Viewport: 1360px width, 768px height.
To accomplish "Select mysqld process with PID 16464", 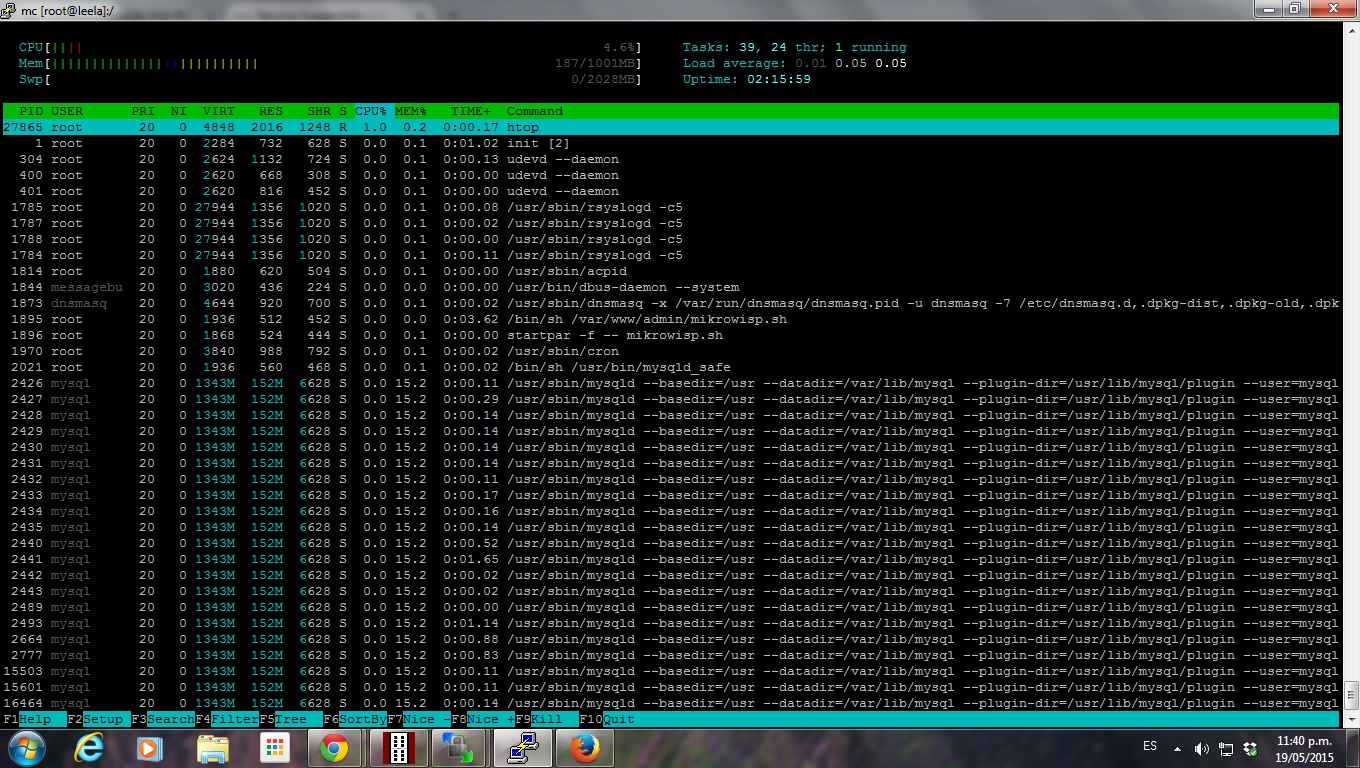I will click(x=671, y=703).
